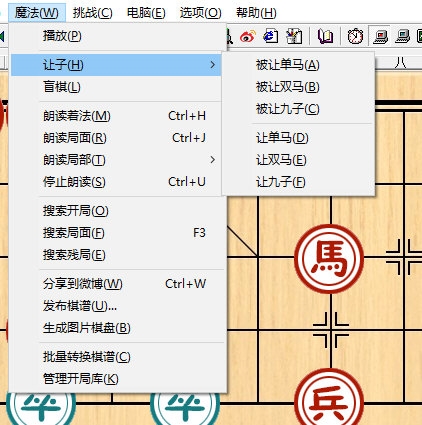Select 朗读着法(M) menu entry

pyautogui.click(x=116, y=116)
